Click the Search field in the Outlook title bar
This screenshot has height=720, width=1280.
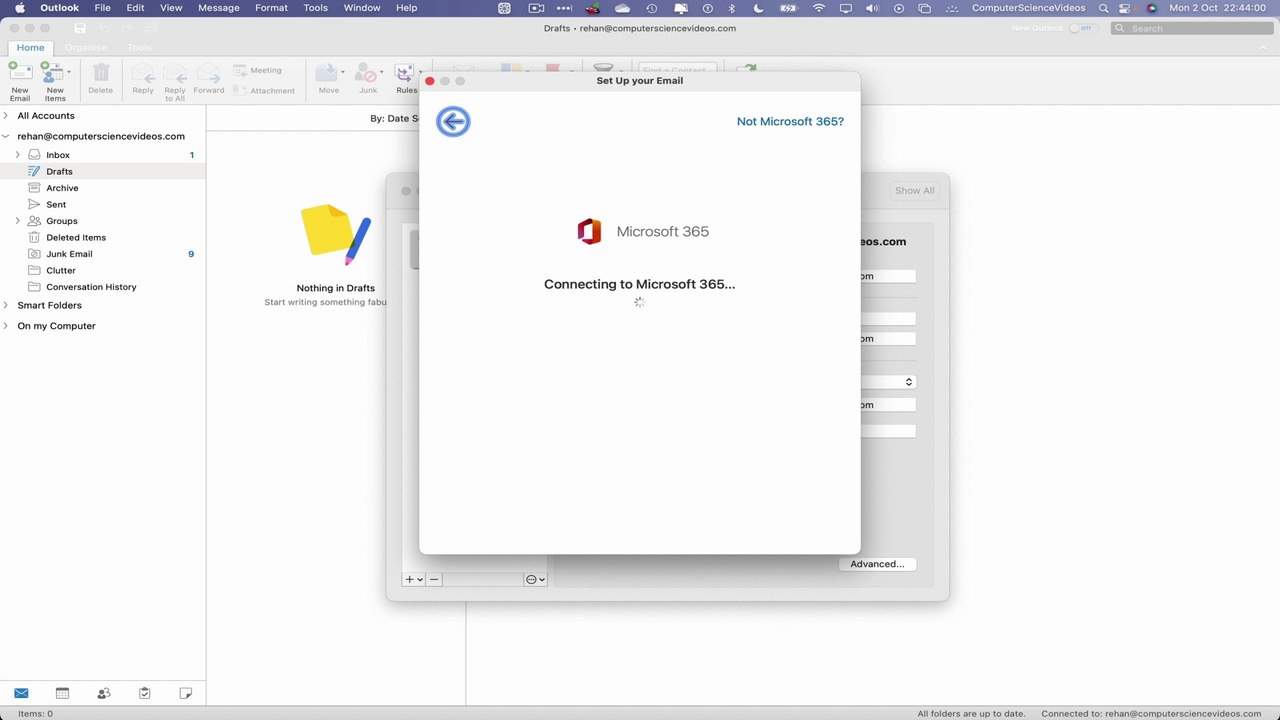tap(1193, 28)
